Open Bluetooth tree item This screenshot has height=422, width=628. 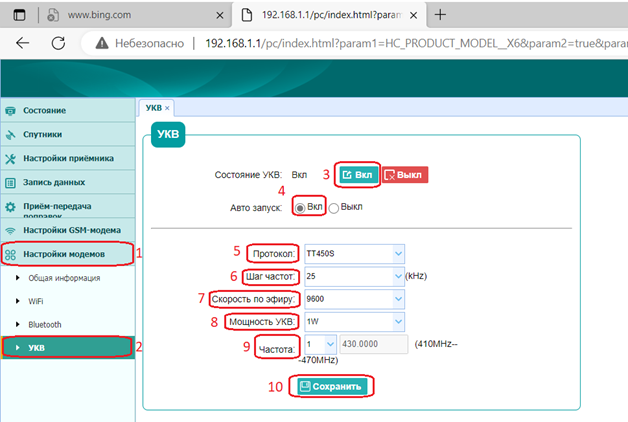pos(44,324)
